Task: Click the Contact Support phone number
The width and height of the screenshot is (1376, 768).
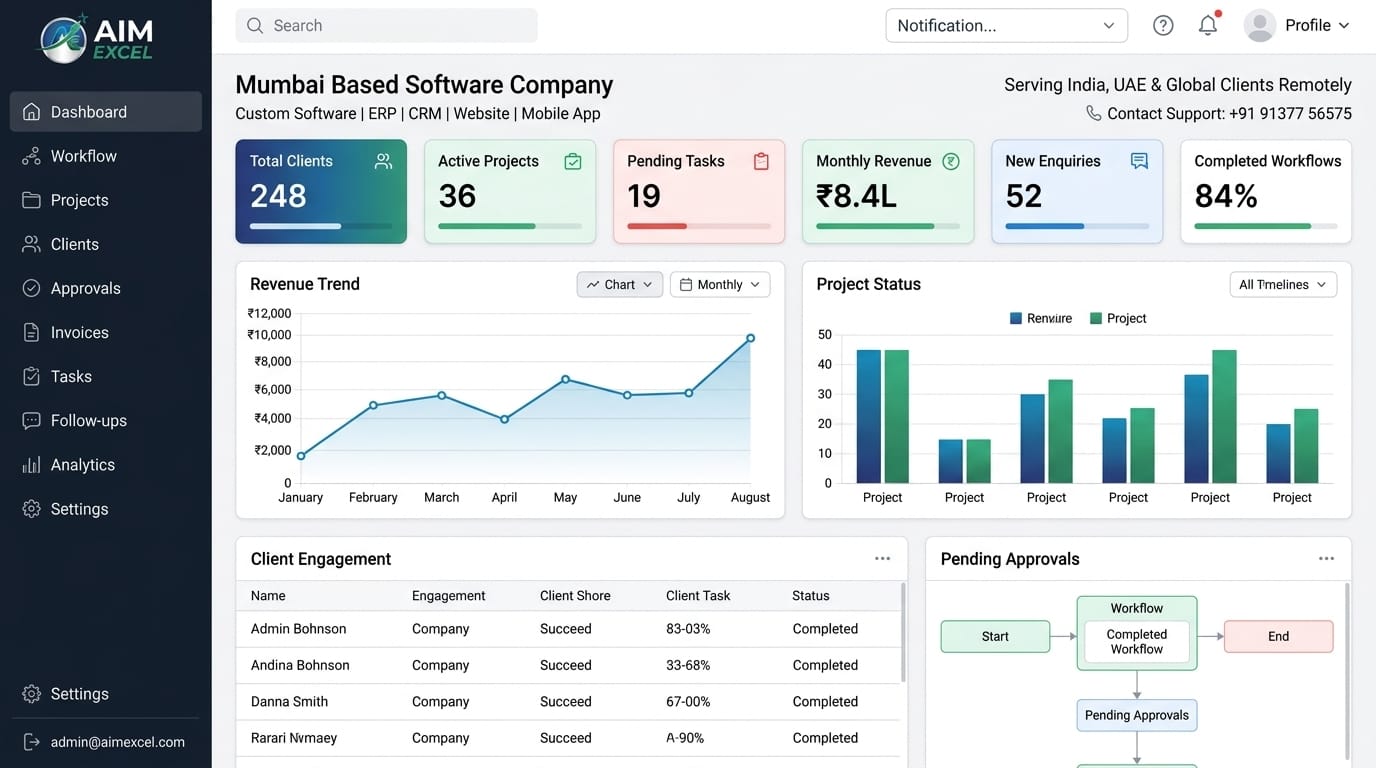Action: (1290, 113)
